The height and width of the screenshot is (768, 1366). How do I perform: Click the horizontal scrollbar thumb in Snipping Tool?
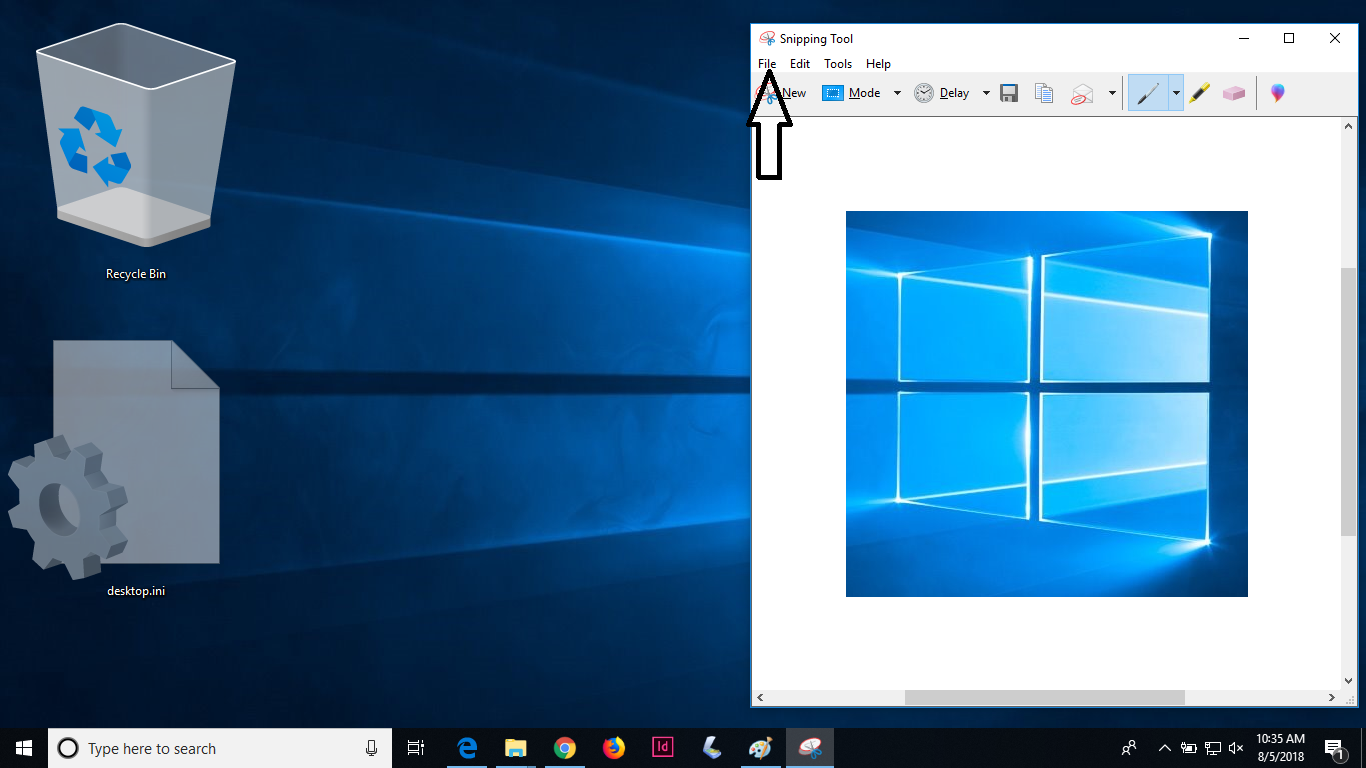[x=1044, y=697]
